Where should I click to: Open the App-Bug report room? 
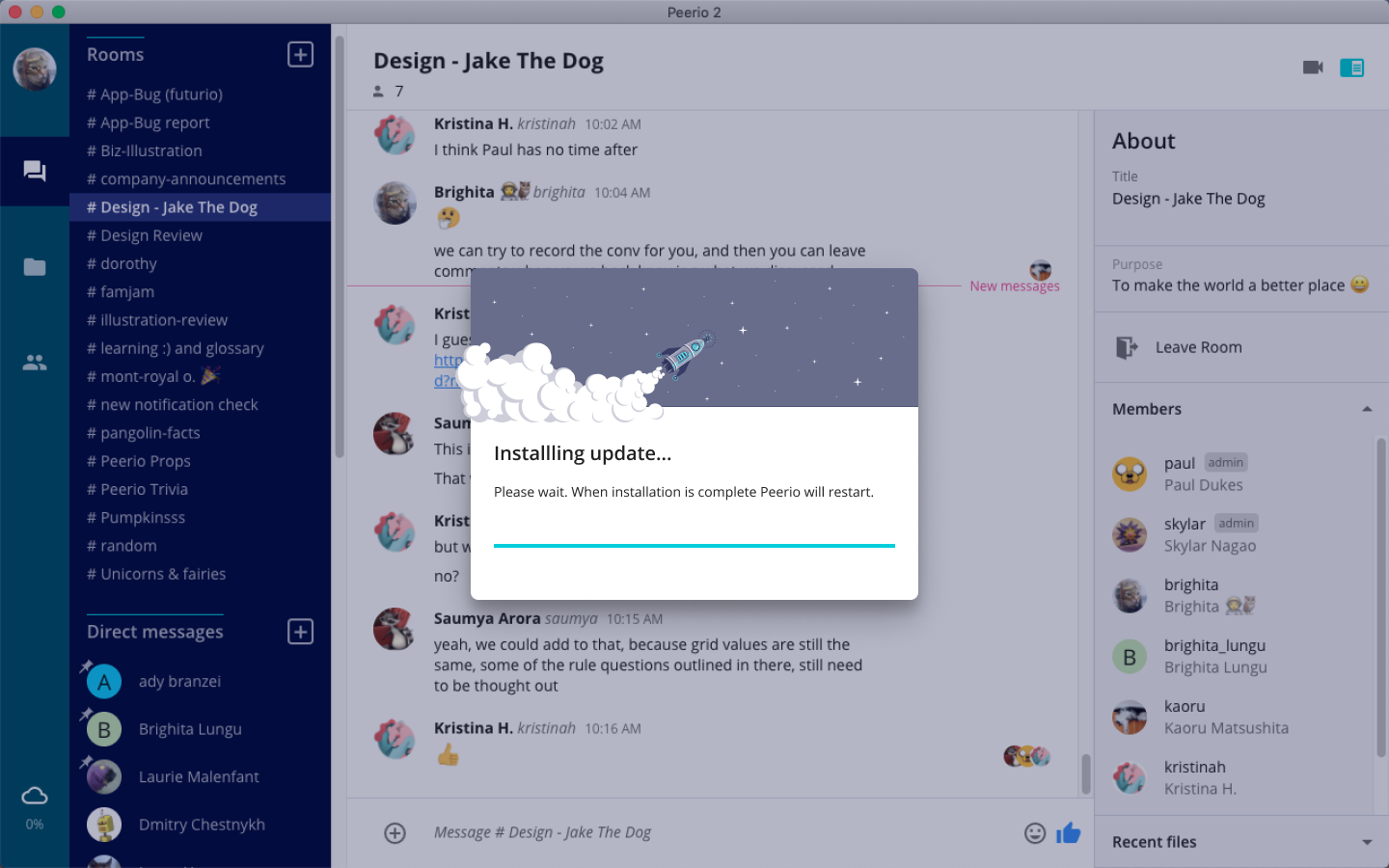[201, 122]
